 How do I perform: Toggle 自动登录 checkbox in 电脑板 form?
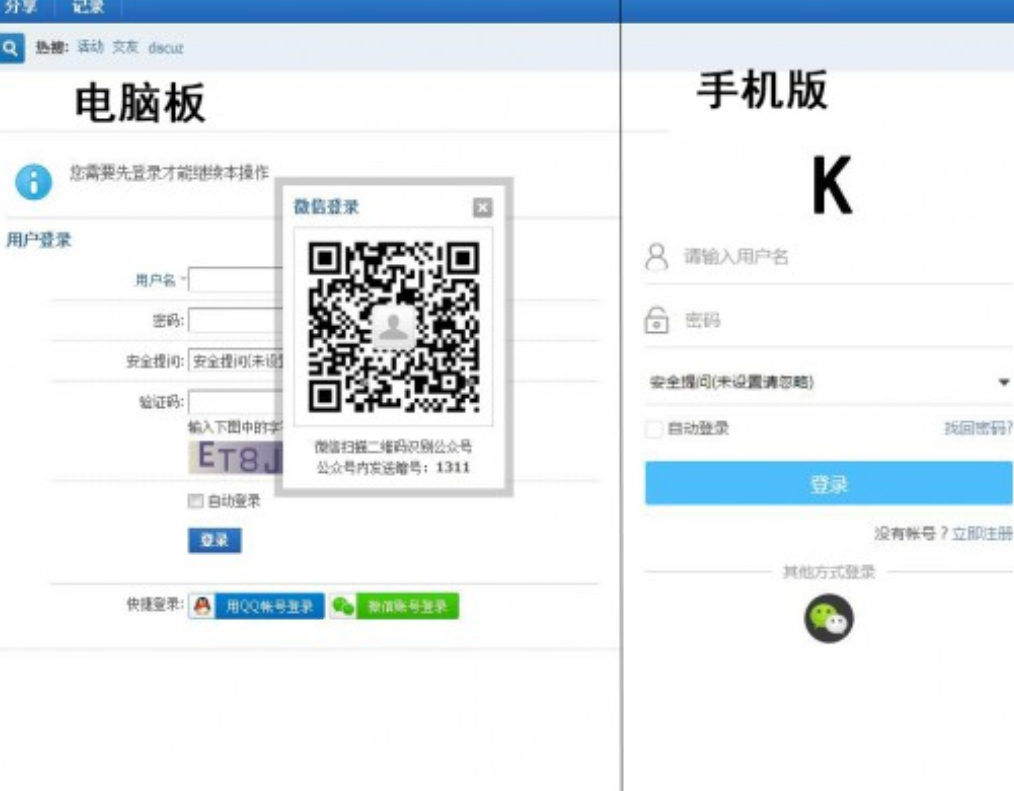click(x=195, y=501)
